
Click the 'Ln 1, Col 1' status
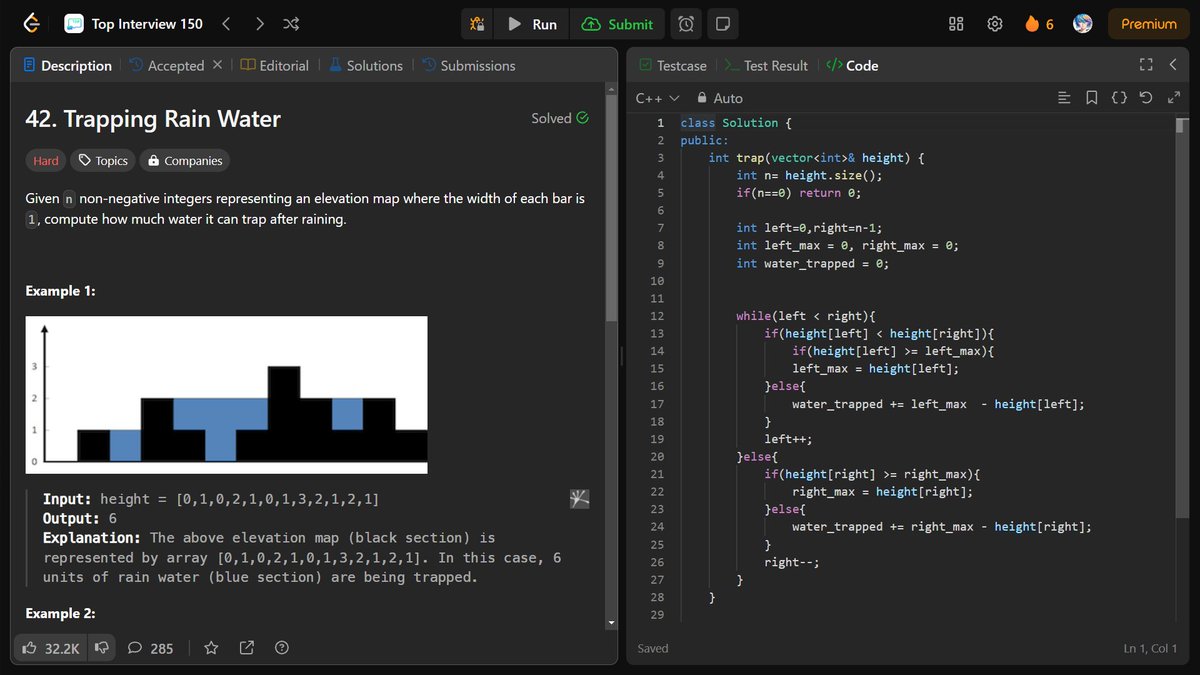point(1152,649)
